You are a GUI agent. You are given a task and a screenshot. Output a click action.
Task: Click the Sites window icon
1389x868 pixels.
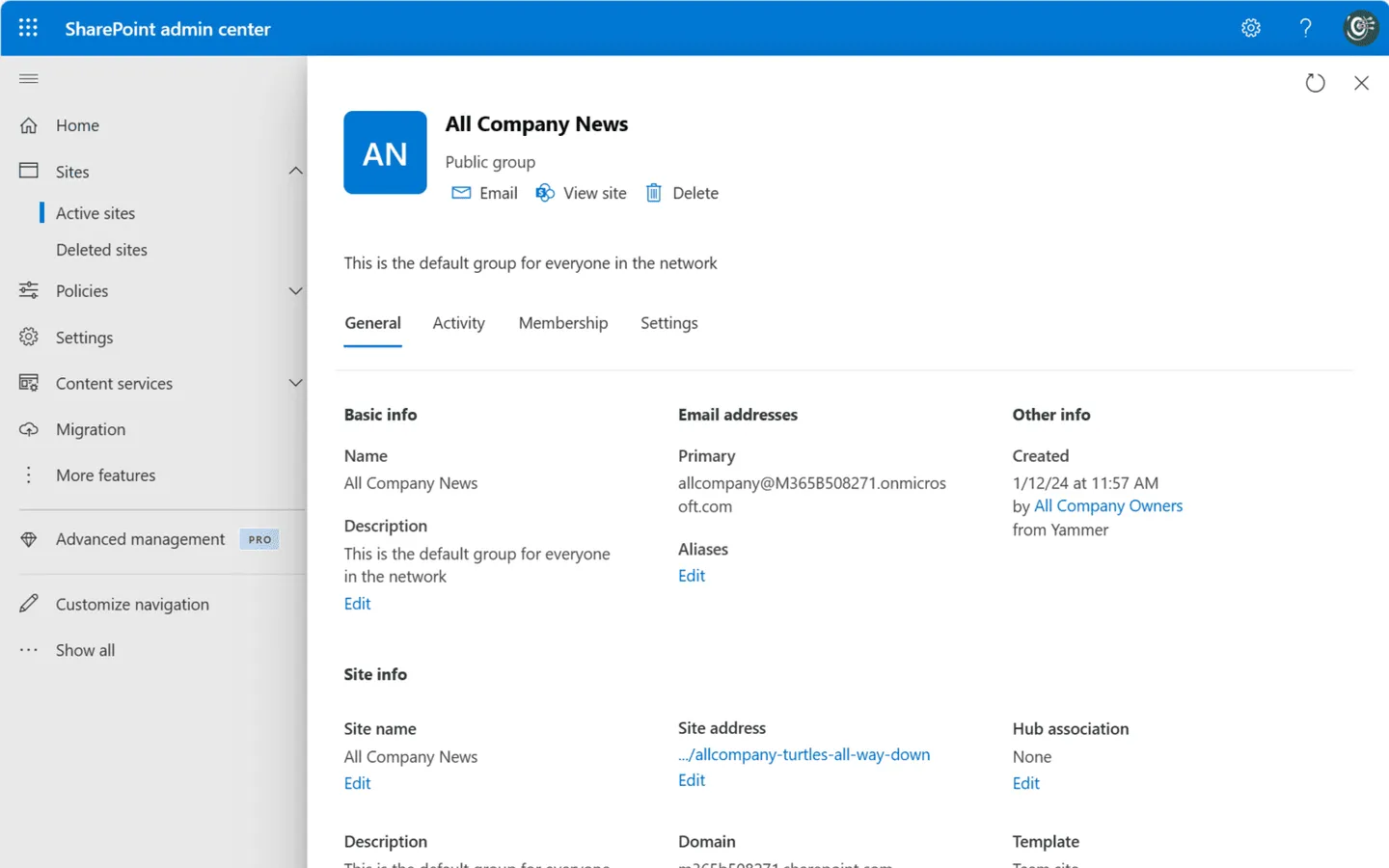29,171
